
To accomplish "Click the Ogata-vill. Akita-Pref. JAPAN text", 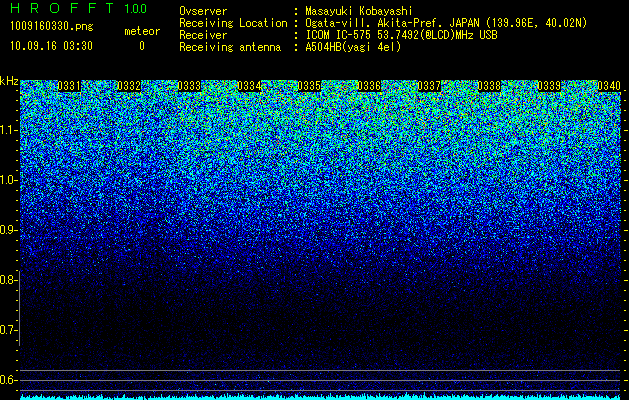I will (446, 23).
